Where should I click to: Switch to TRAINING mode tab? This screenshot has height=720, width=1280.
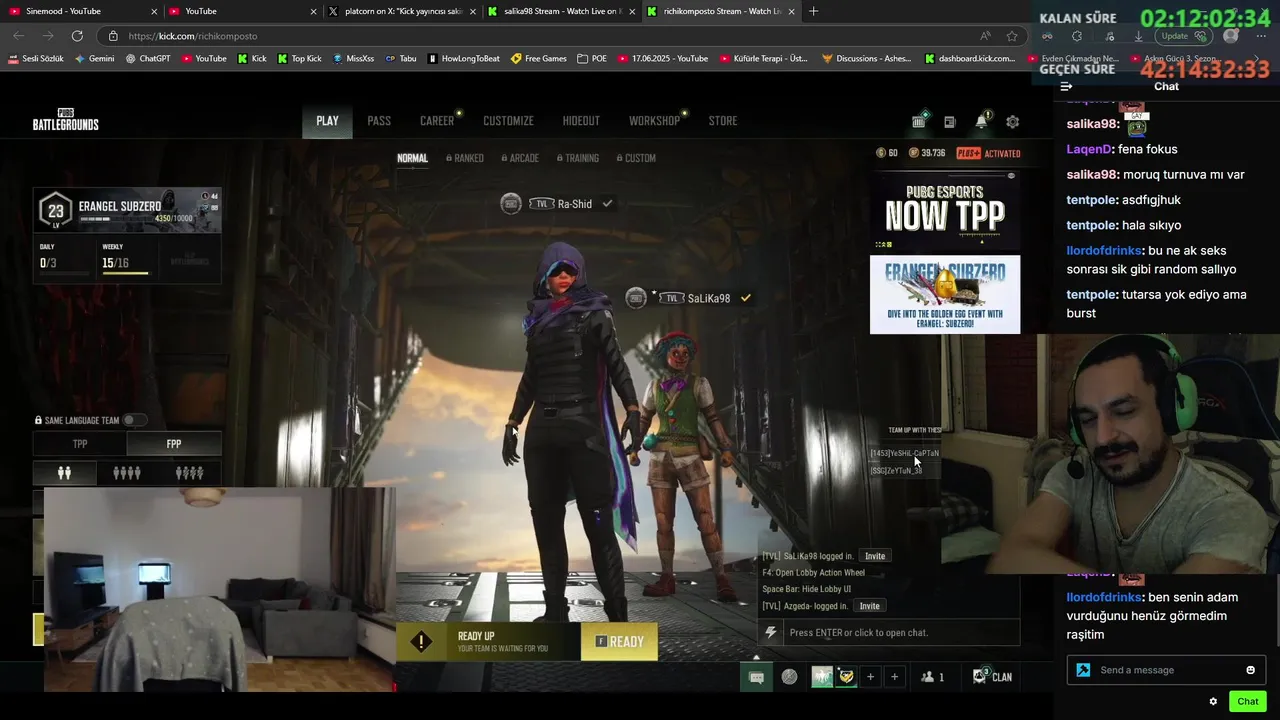[x=578, y=158]
